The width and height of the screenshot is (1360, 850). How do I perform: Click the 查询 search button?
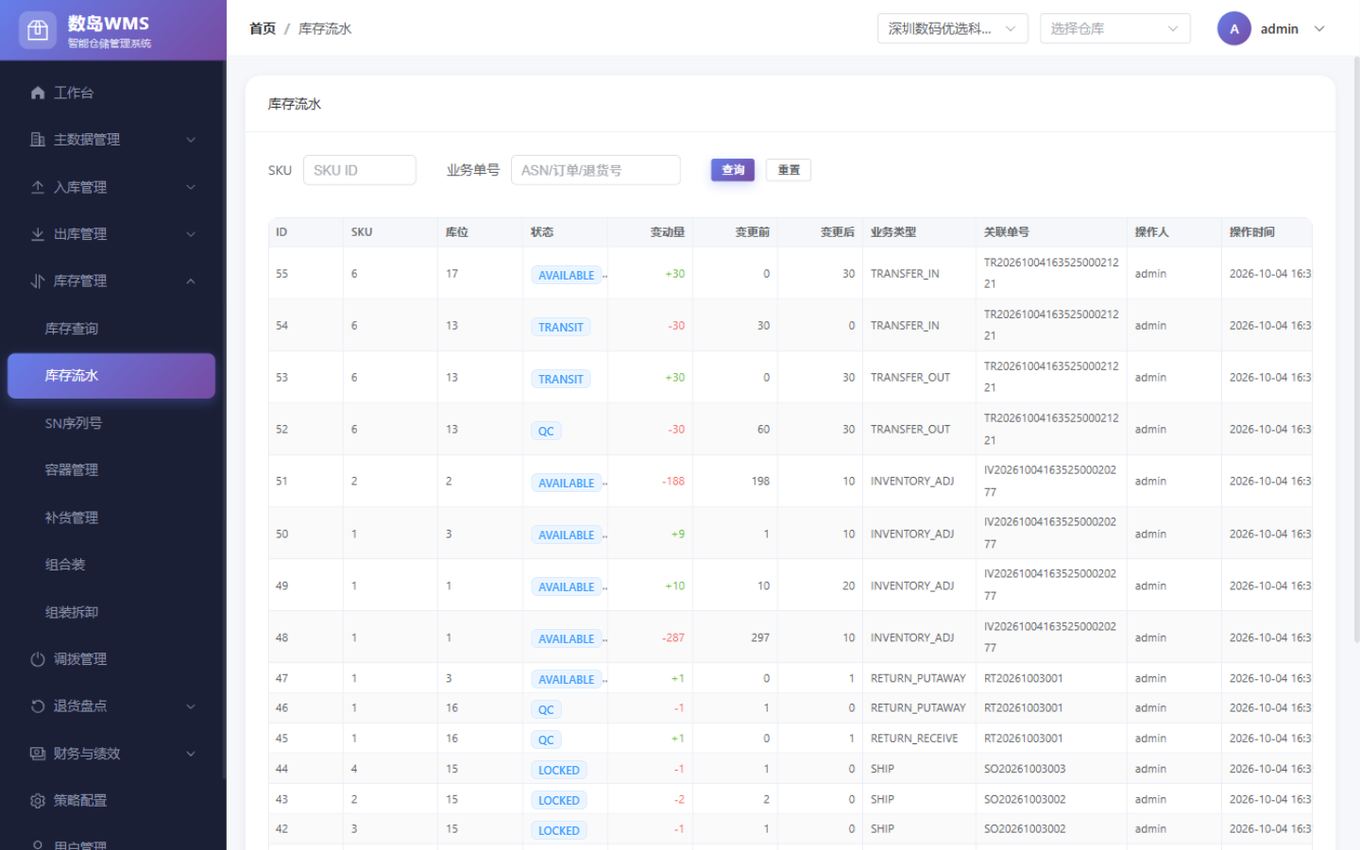733,170
